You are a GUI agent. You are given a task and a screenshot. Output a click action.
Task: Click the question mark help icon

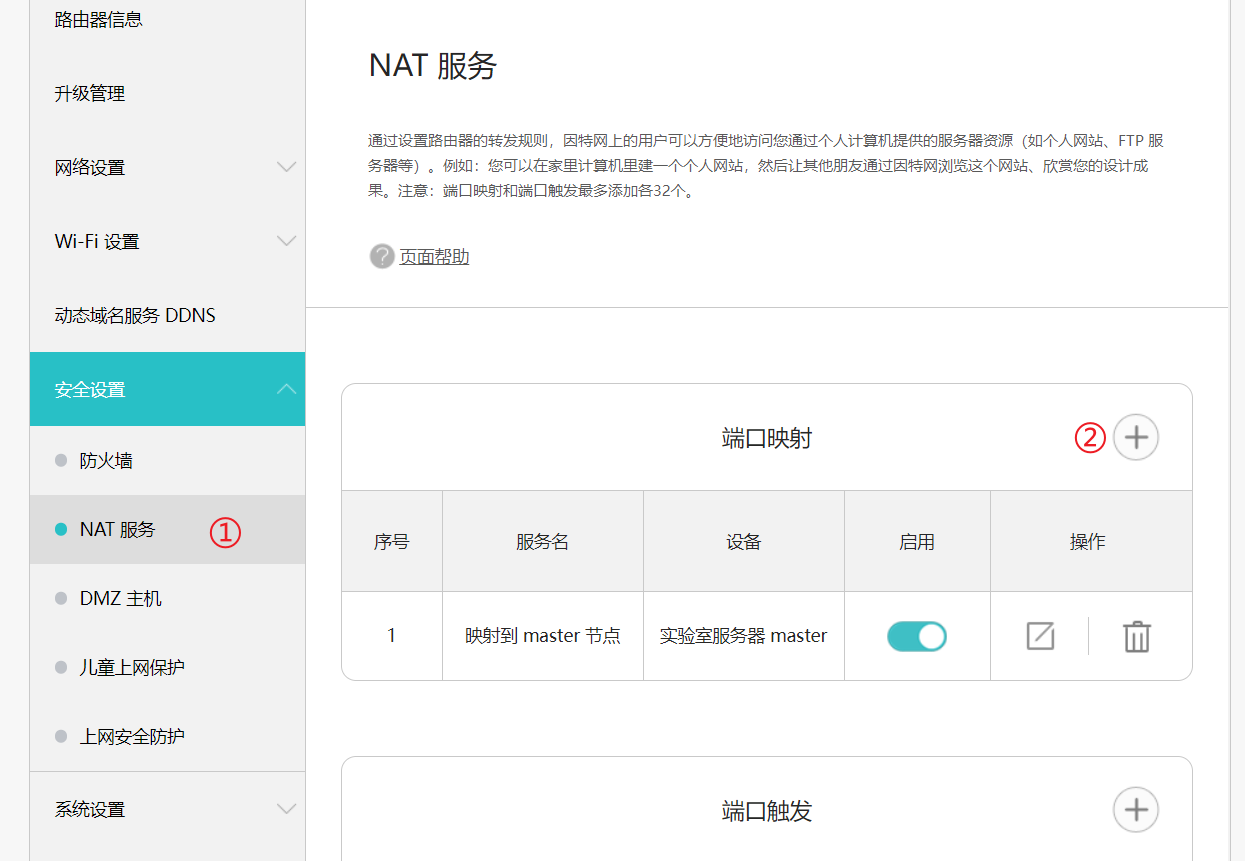(381, 256)
